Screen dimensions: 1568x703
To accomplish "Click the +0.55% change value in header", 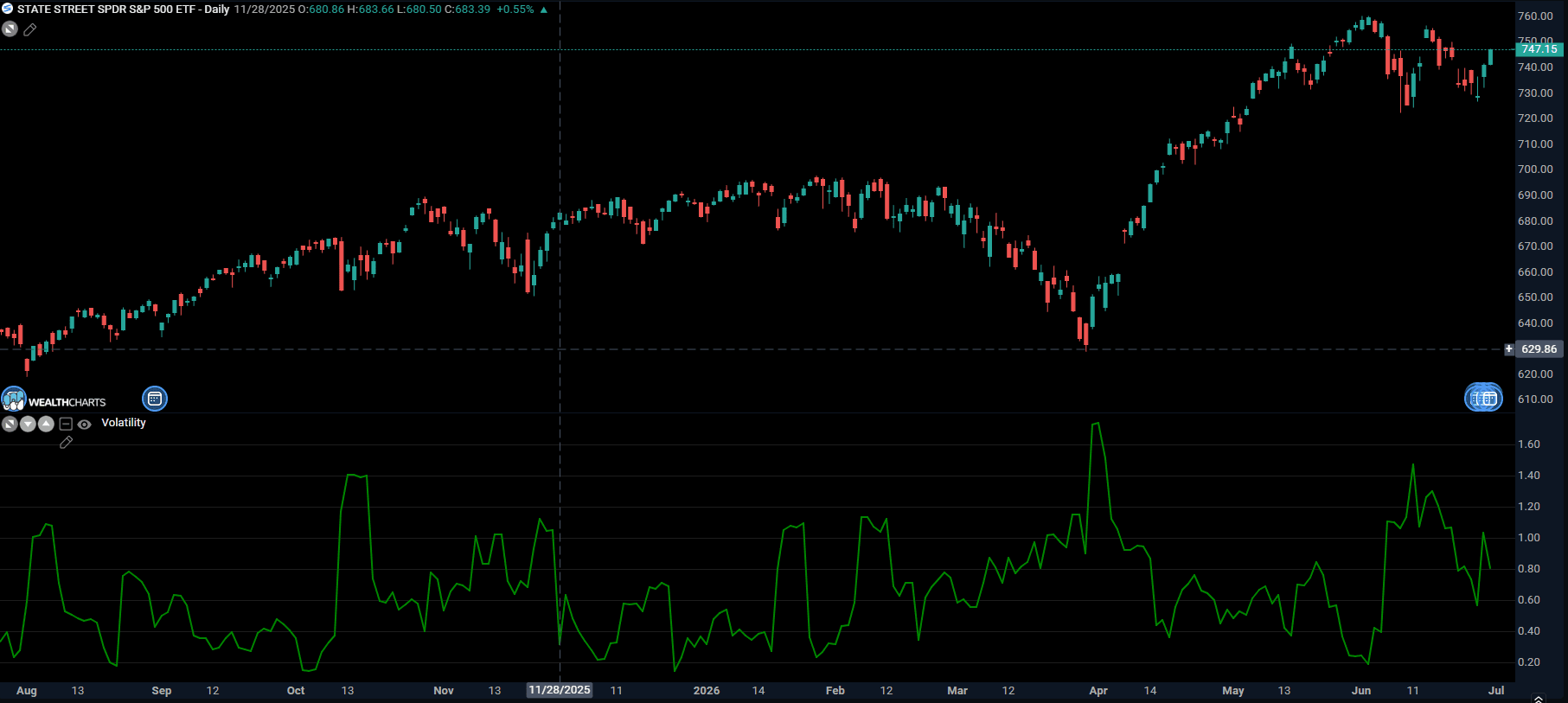I will pos(515,10).
